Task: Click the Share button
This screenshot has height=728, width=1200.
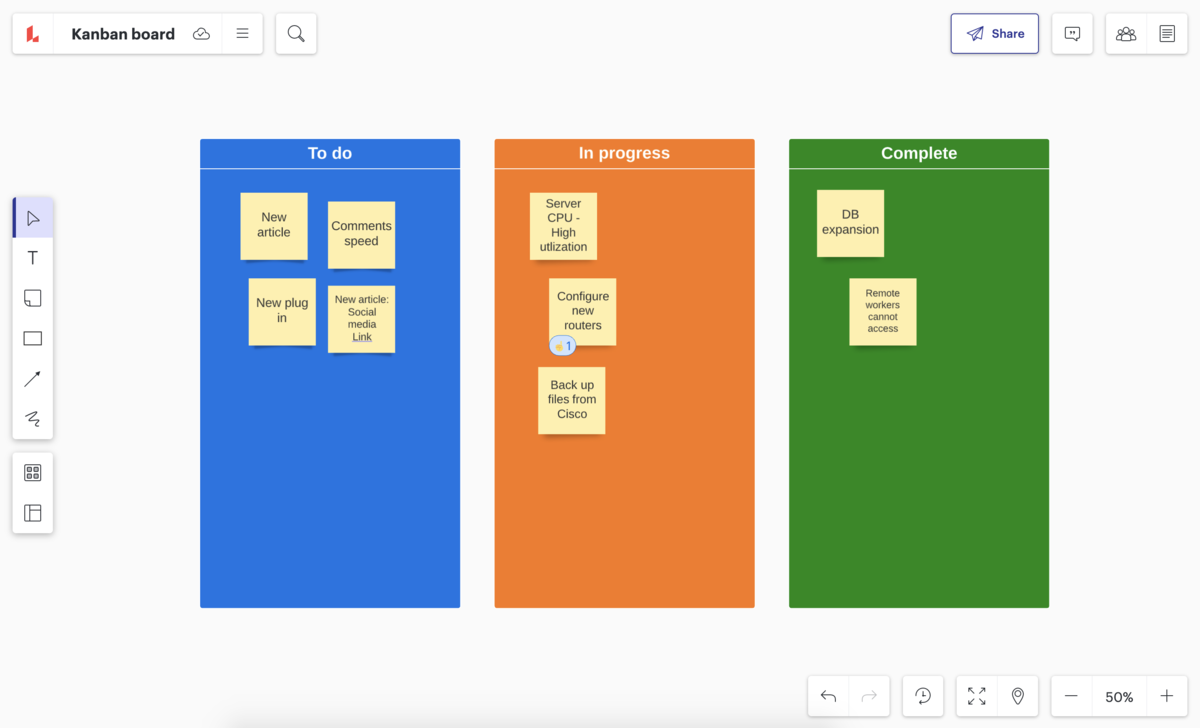Action: [x=995, y=33]
